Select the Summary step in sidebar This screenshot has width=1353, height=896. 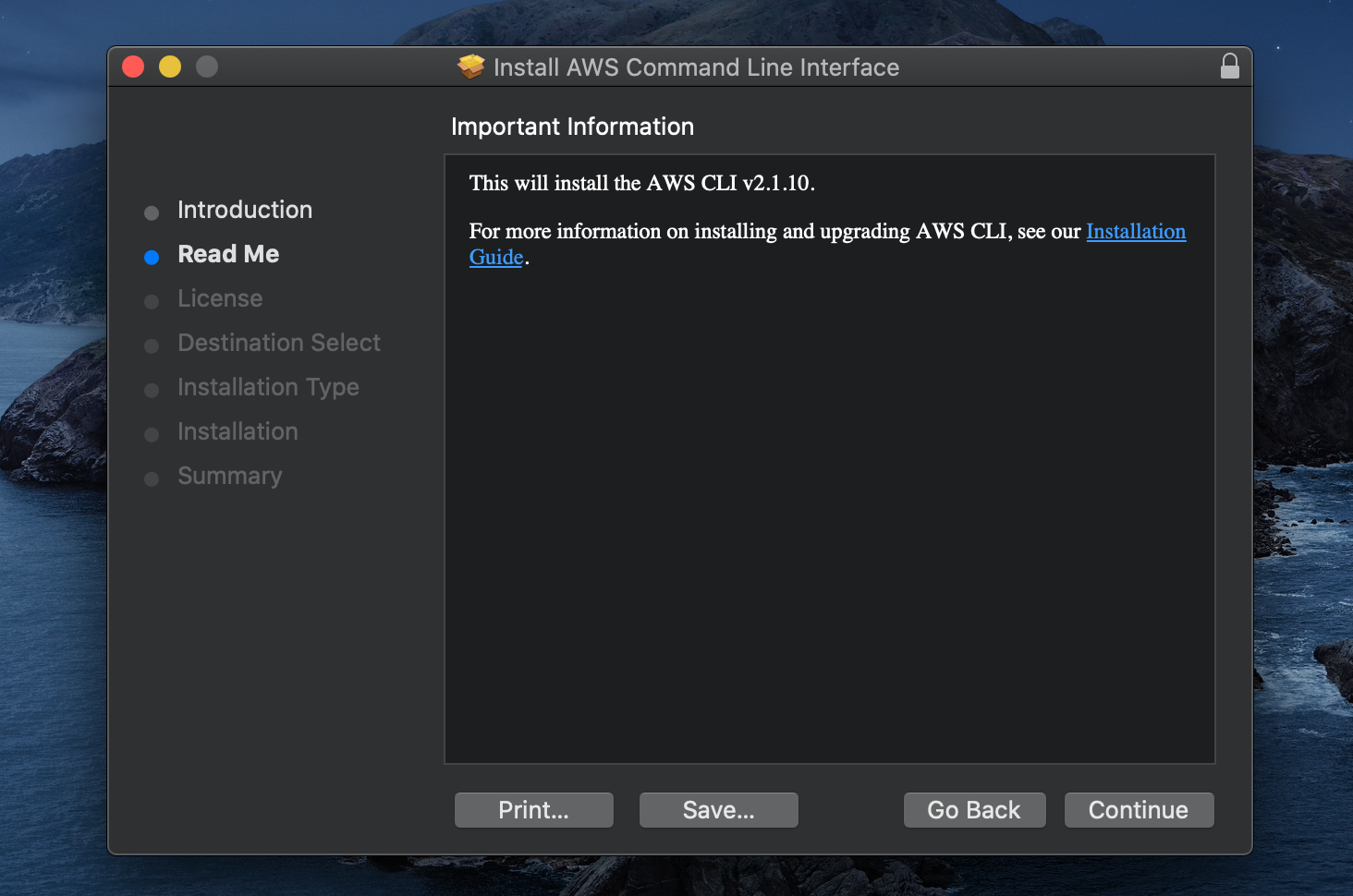coord(229,476)
